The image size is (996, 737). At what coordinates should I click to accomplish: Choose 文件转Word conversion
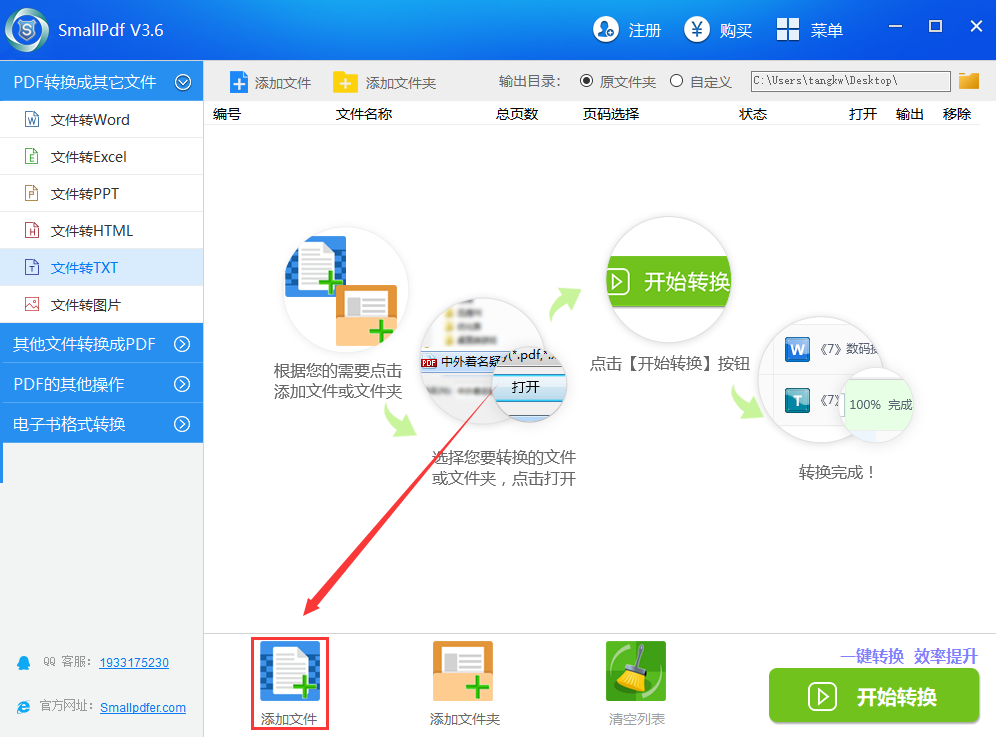pyautogui.click(x=102, y=119)
